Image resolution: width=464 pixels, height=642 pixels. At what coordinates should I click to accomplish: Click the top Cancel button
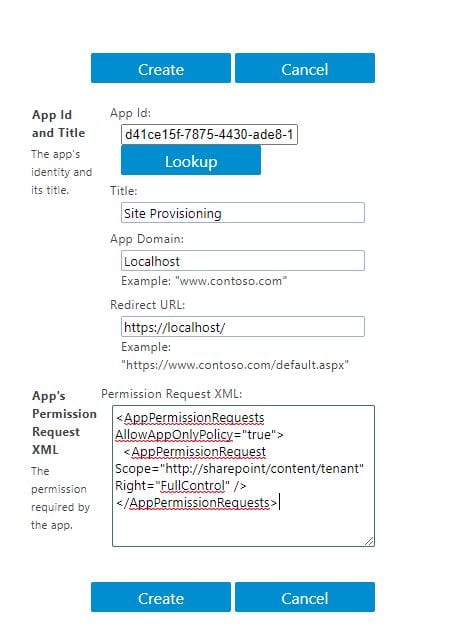(x=305, y=68)
